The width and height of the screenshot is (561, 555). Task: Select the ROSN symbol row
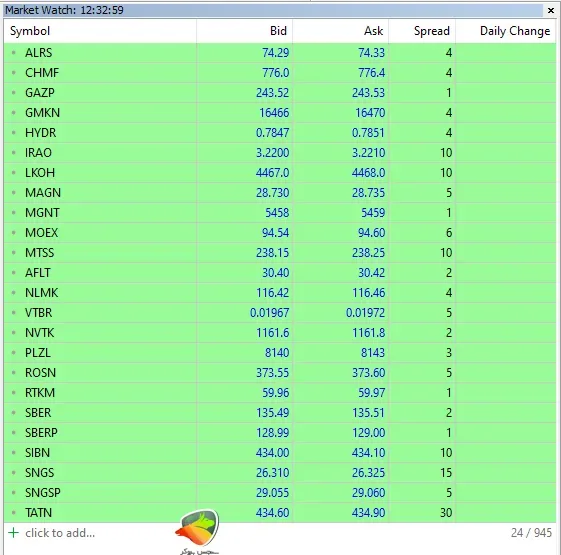pyautogui.click(x=280, y=373)
